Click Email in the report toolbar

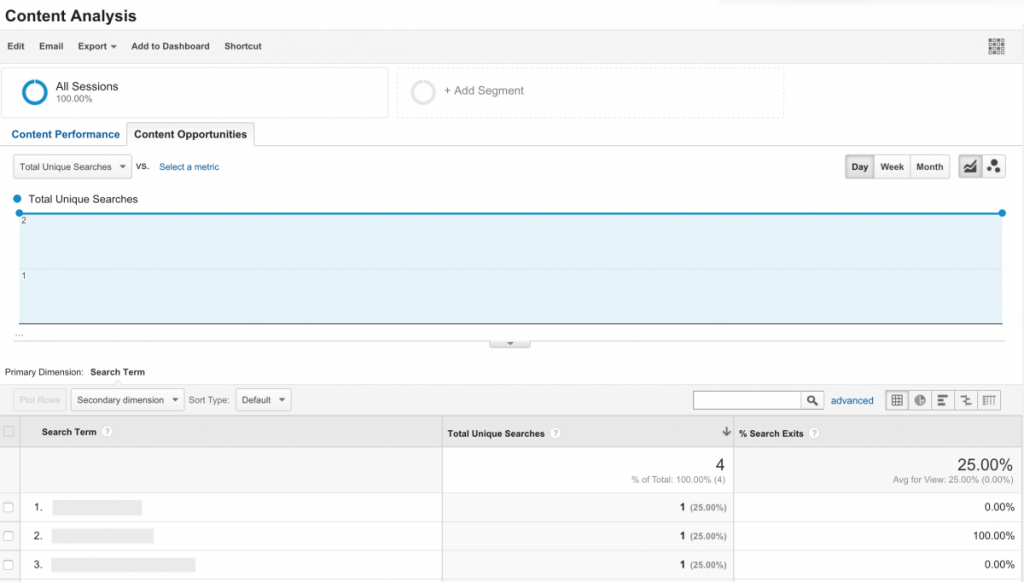pyautogui.click(x=51, y=46)
